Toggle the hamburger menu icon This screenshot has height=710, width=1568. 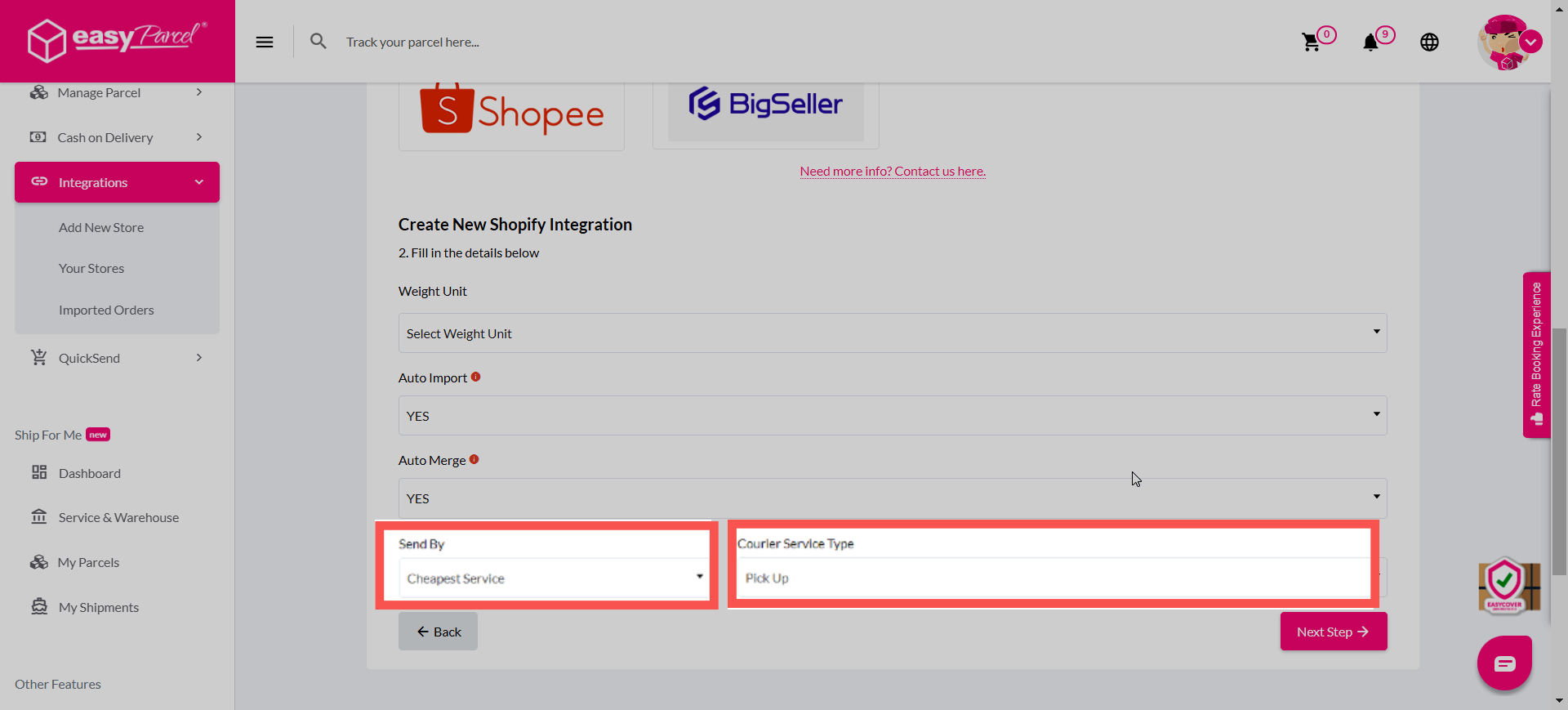(265, 42)
